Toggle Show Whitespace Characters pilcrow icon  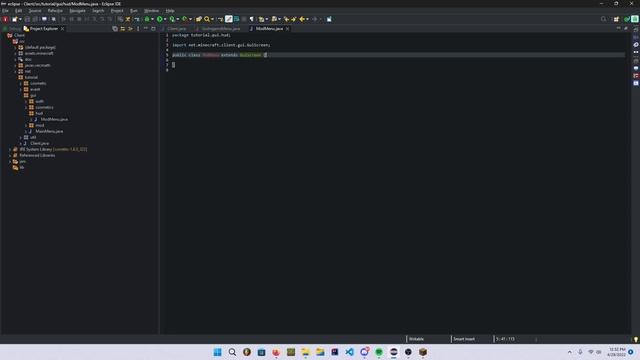point(252,19)
